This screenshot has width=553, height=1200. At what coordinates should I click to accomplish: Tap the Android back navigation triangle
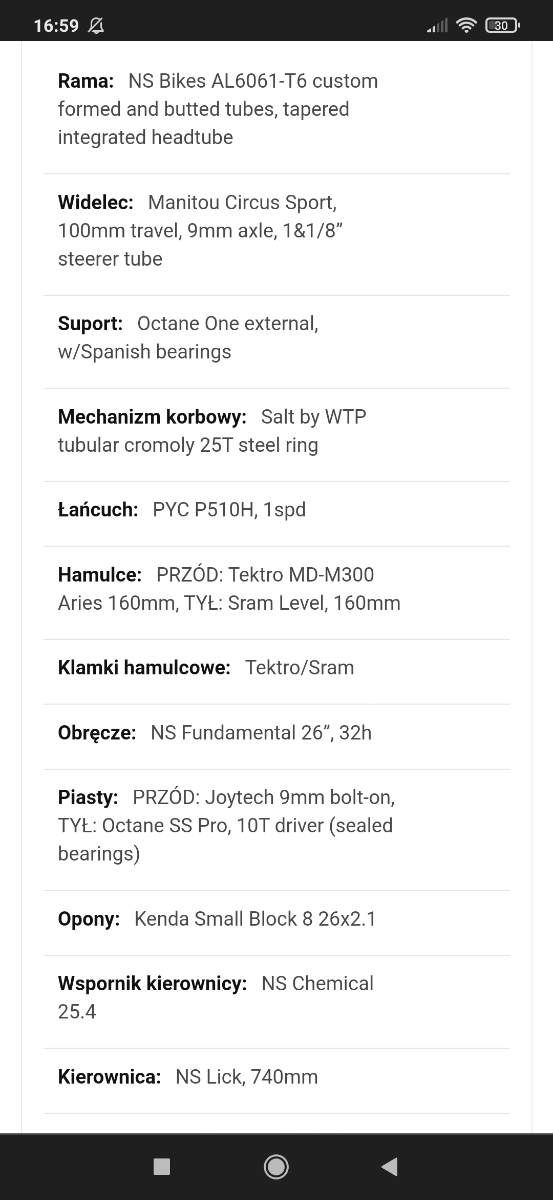(390, 1166)
